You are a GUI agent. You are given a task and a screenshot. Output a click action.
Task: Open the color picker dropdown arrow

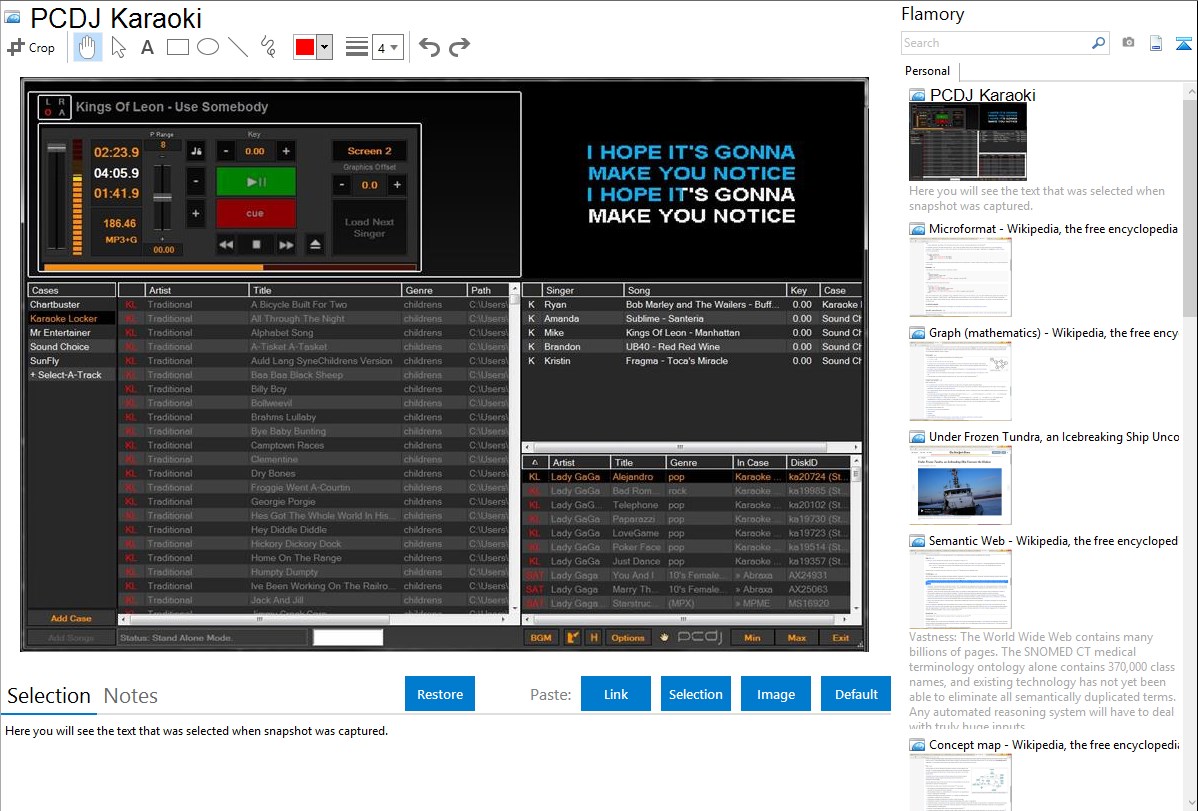[x=324, y=47]
